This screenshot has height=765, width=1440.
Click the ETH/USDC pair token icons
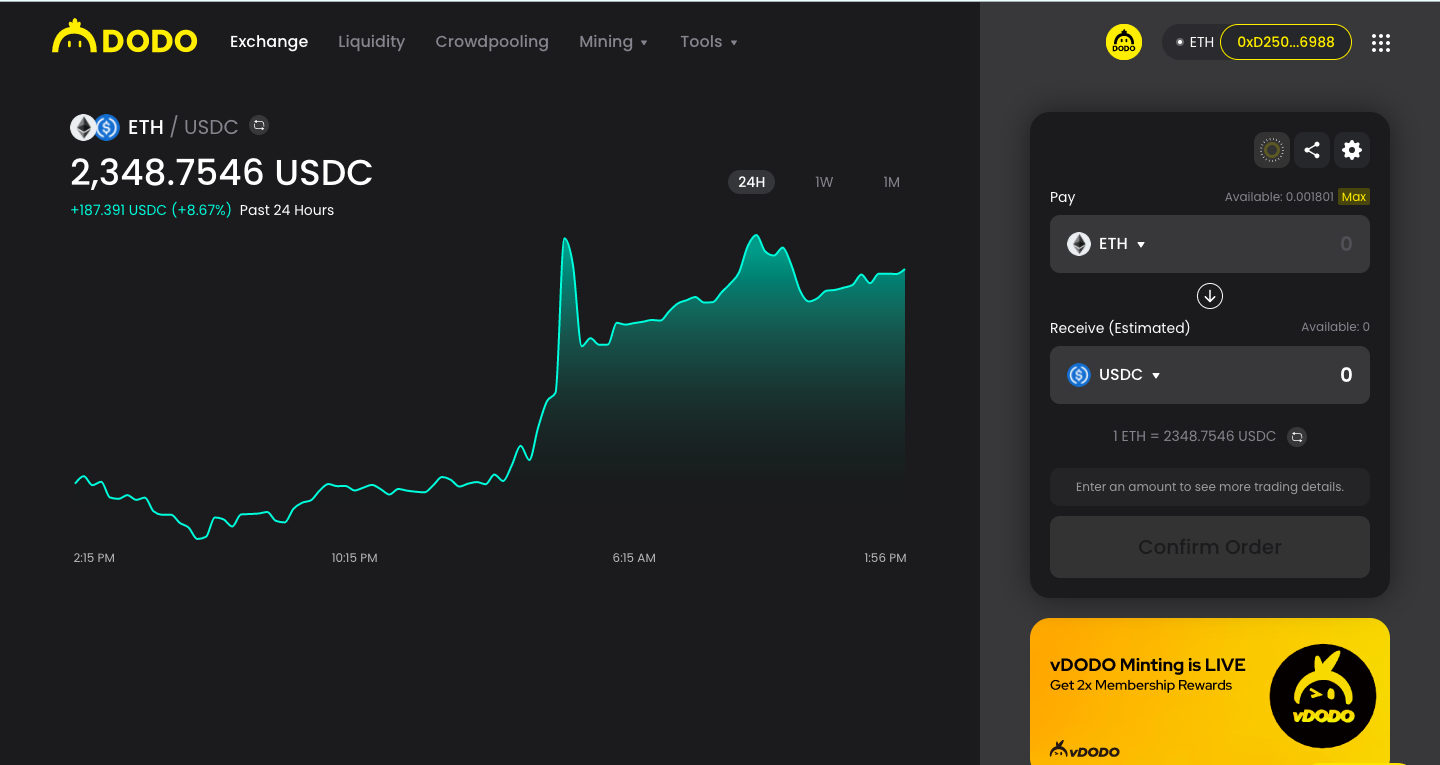(95, 127)
